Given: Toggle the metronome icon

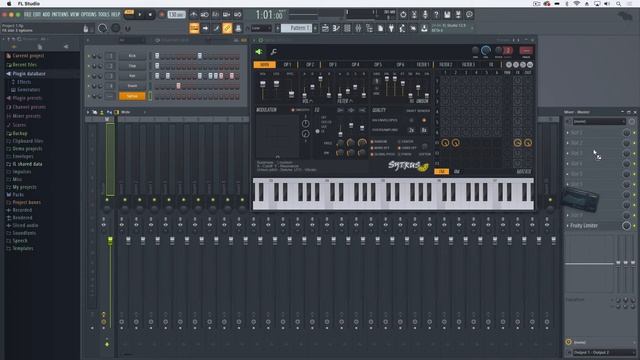Looking at the screenshot, I should coord(194,15).
